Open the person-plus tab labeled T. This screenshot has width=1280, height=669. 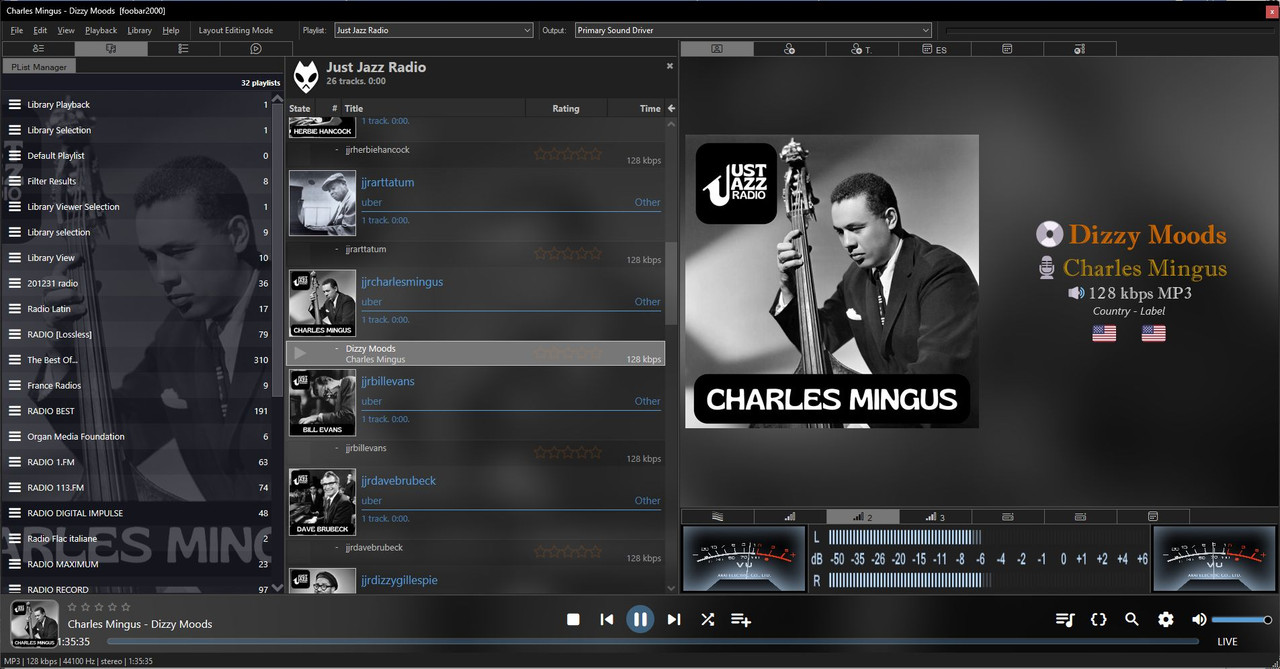pyautogui.click(x=861, y=48)
